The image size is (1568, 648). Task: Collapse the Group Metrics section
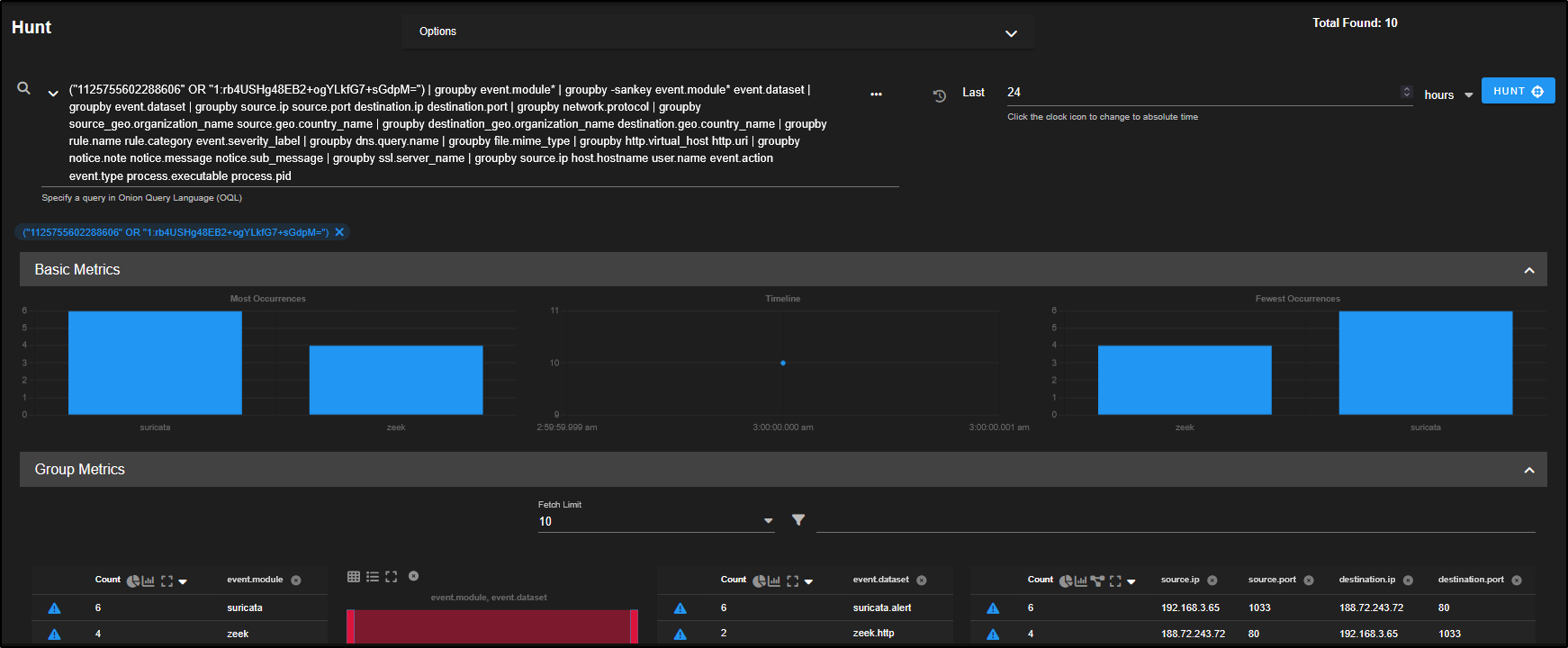[x=1528, y=470]
